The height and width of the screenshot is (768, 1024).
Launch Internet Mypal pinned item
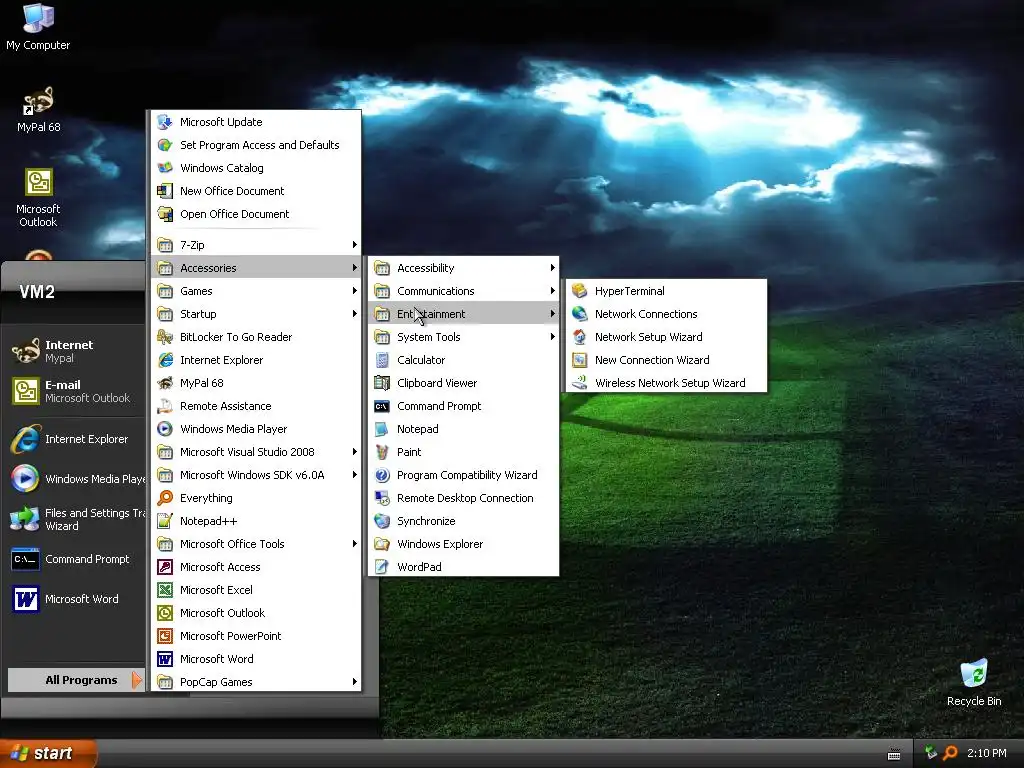(73, 351)
